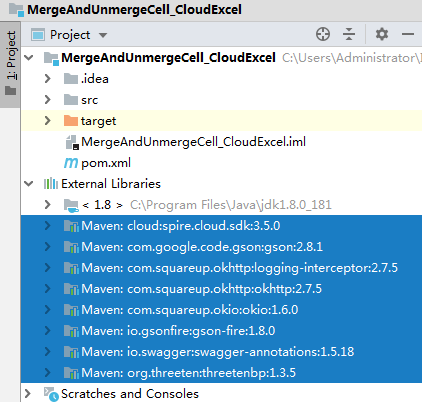Screen dimensions: 422x402
Task: Expand the < 1.8 > JDK node
Action: 48,205
